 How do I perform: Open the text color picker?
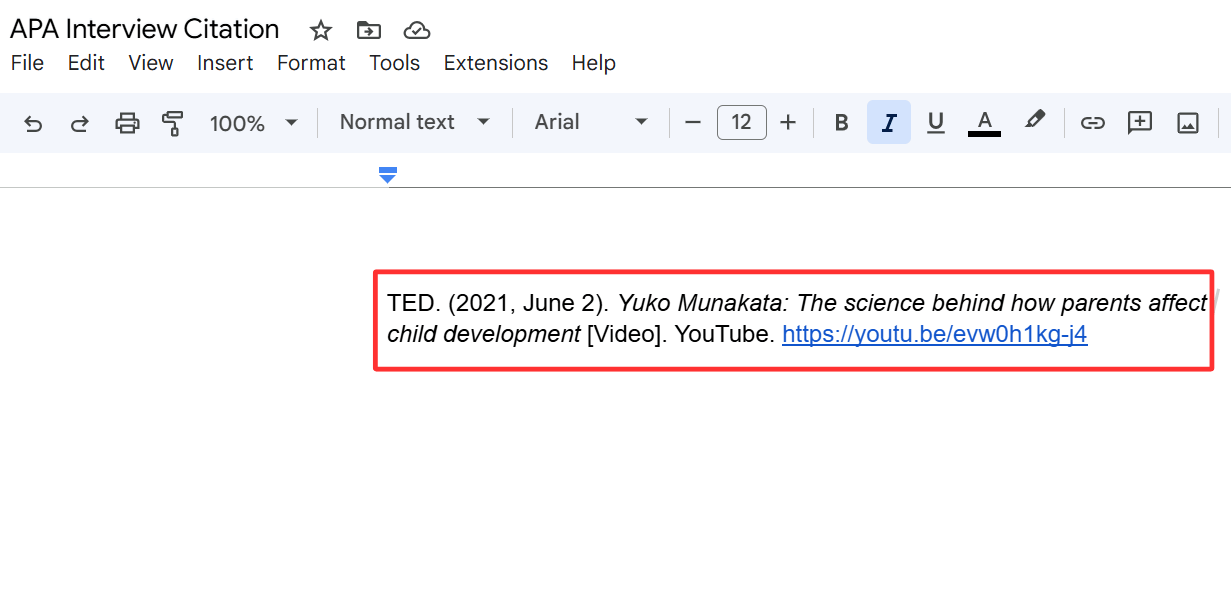(x=984, y=123)
